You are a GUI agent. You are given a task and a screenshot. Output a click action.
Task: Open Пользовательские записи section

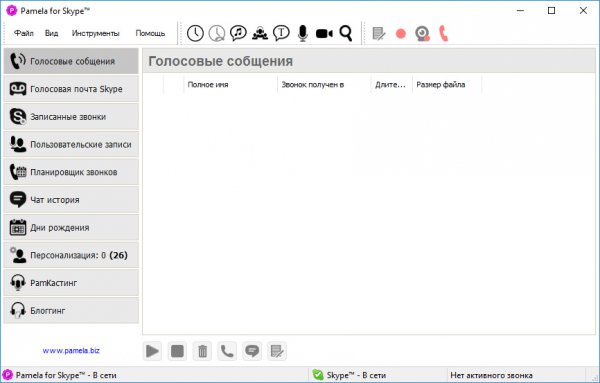click(x=71, y=144)
